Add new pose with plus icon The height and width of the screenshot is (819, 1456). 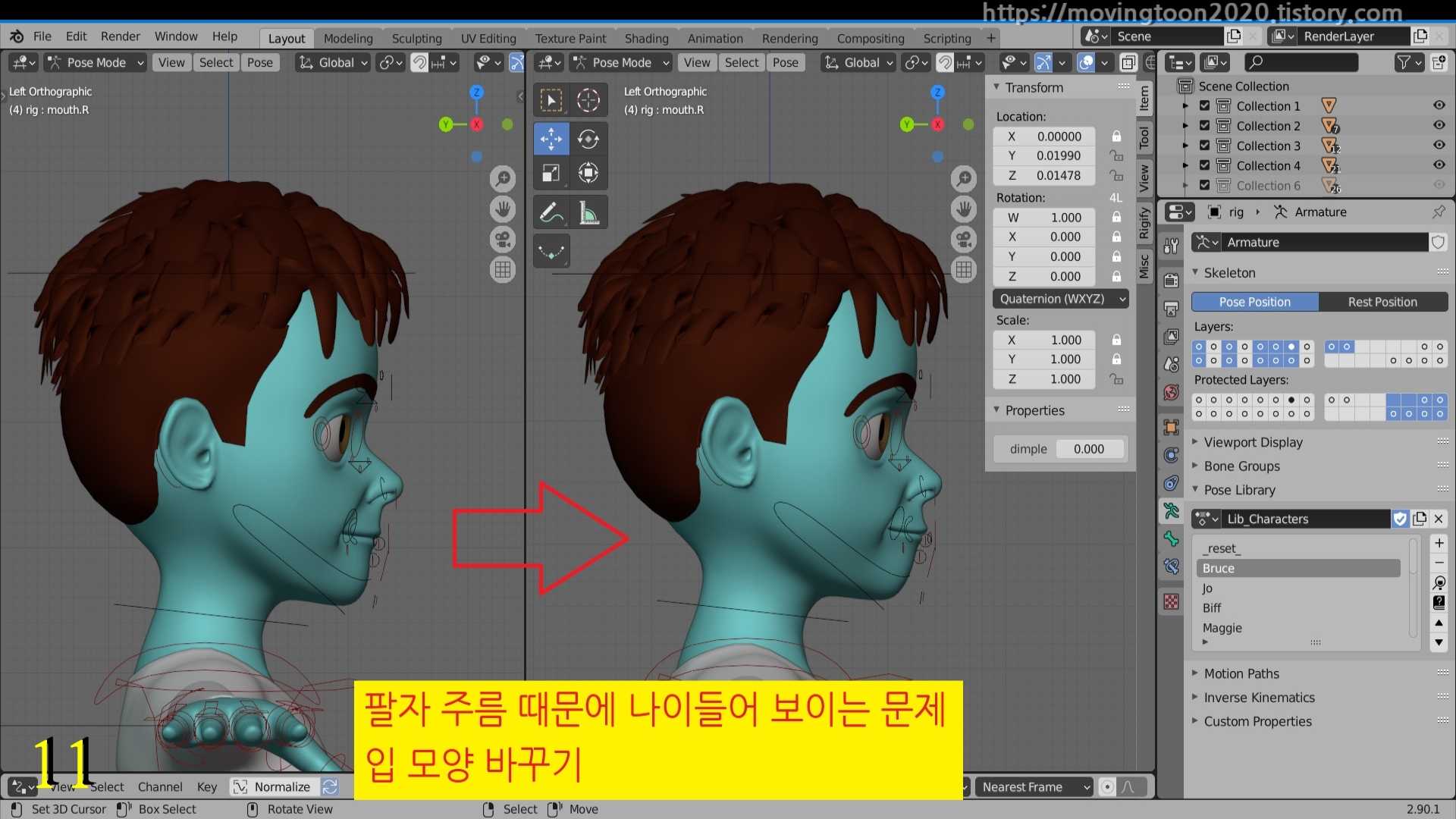point(1439,543)
